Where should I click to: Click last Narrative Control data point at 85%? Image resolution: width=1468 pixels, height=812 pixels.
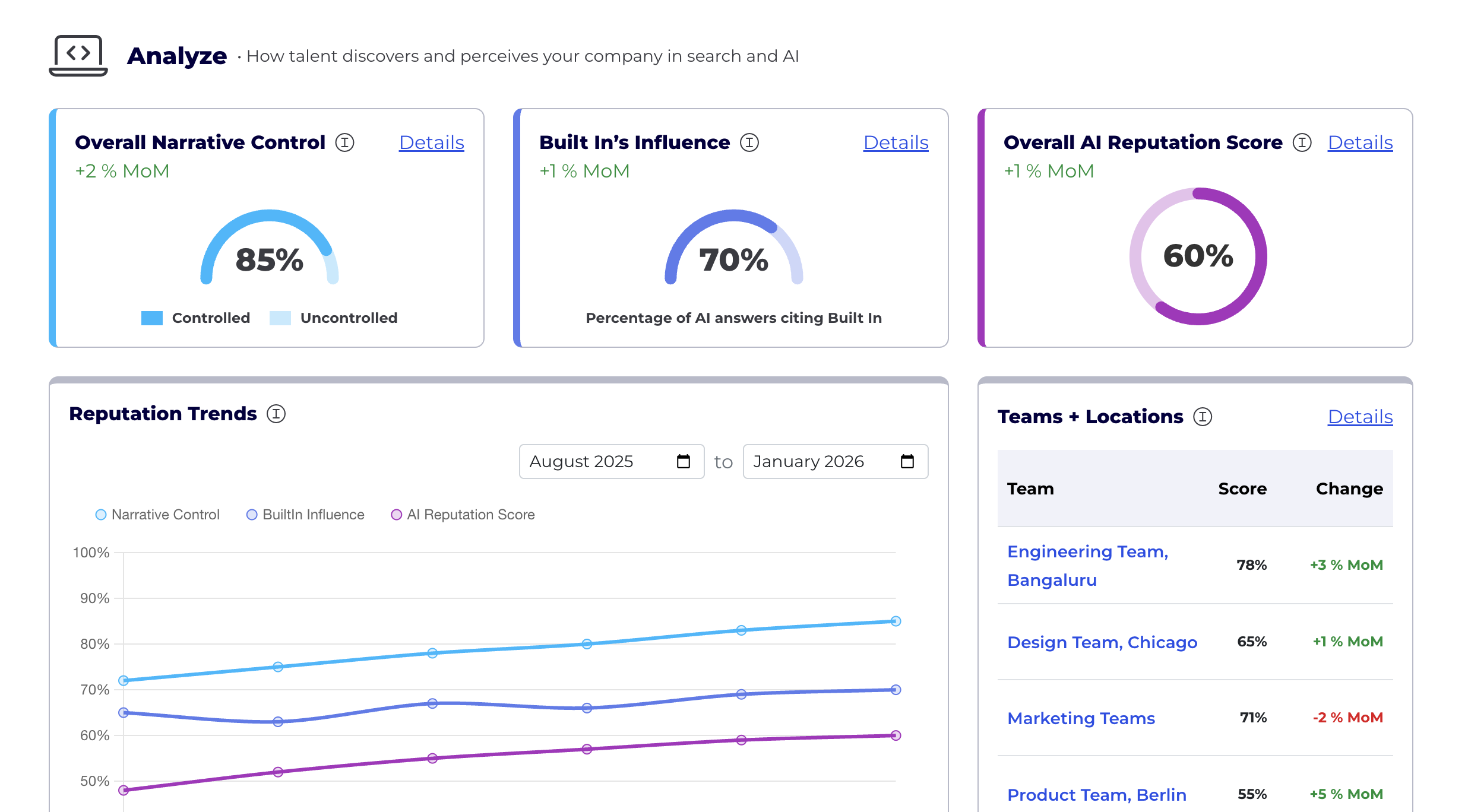pos(896,621)
